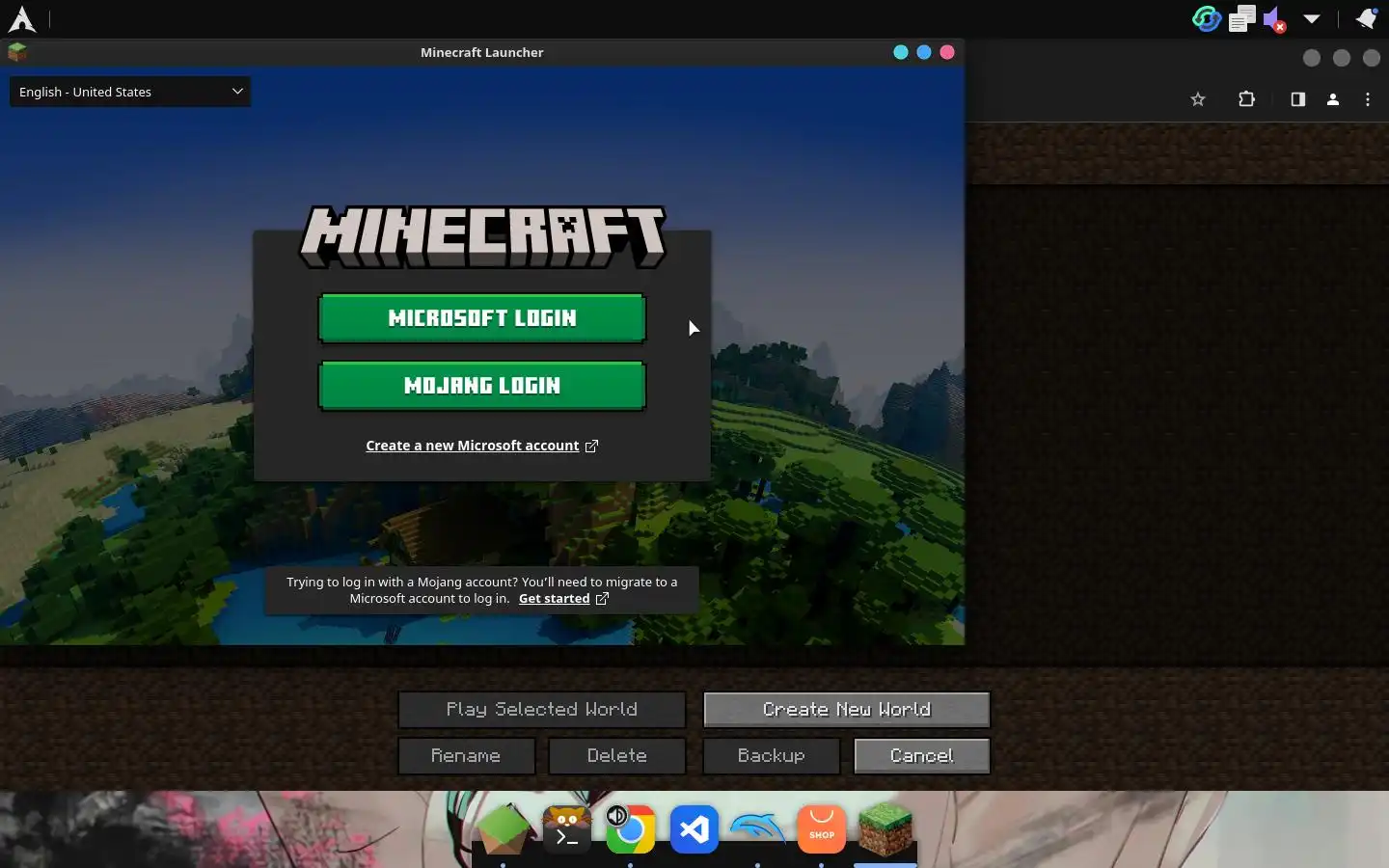Open Create a new Microsoft account link
The image size is (1389, 868).
[x=473, y=446]
